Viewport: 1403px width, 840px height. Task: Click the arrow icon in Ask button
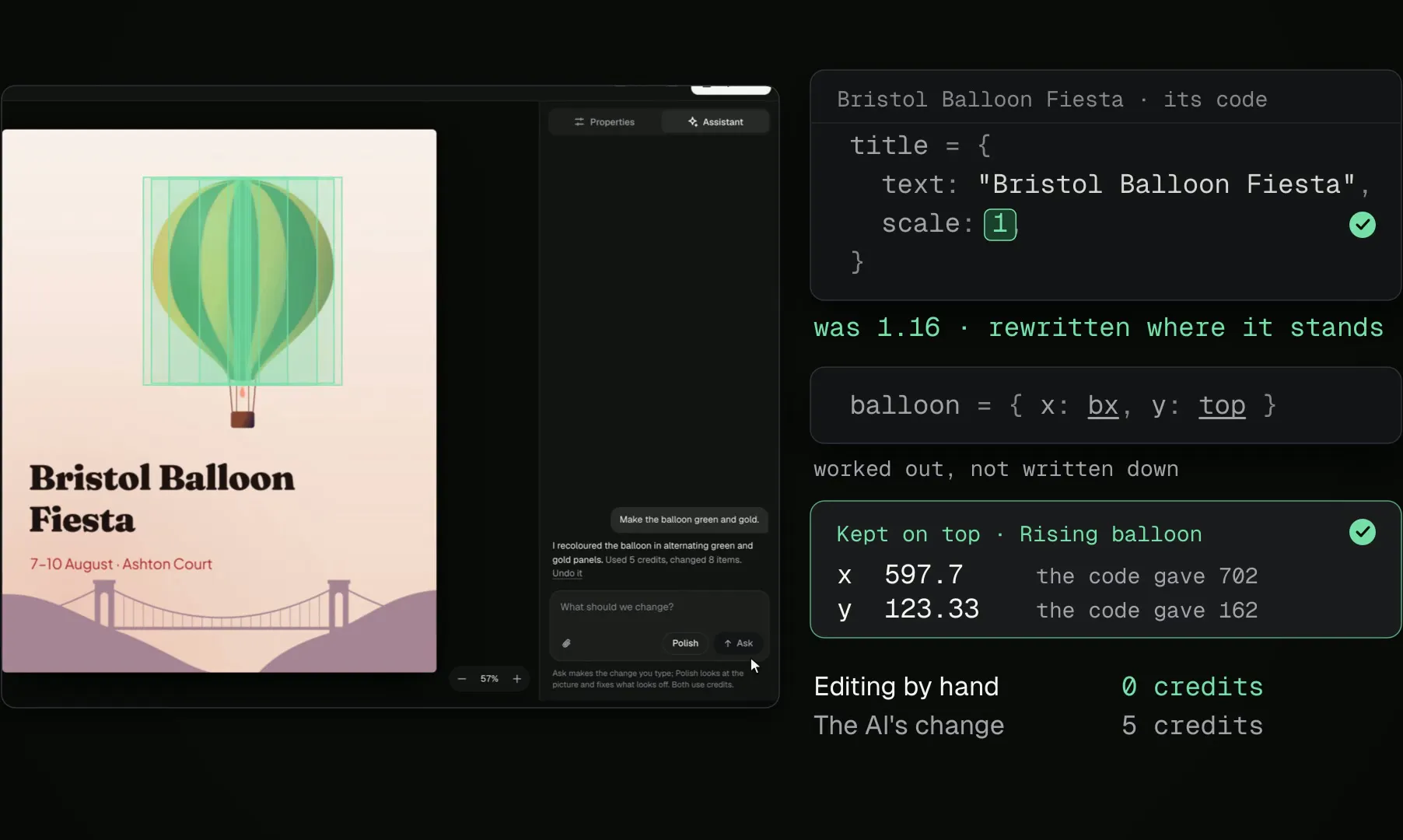pyautogui.click(x=728, y=643)
